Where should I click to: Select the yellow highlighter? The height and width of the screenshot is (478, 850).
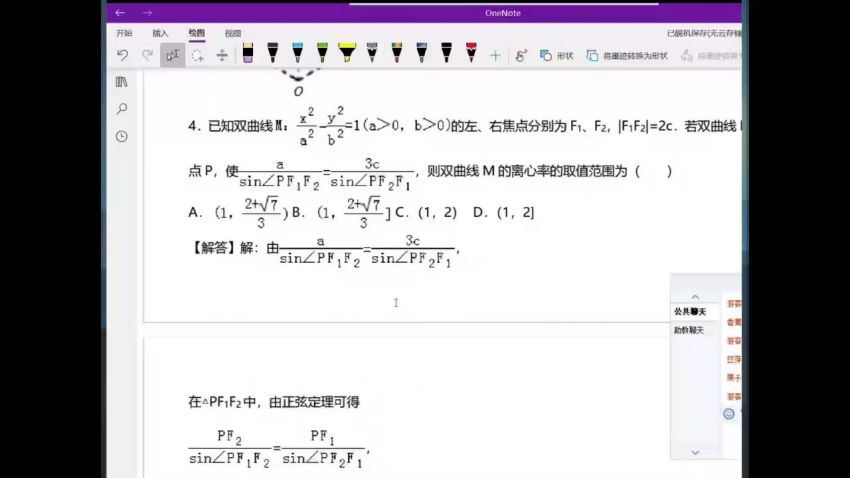347,53
